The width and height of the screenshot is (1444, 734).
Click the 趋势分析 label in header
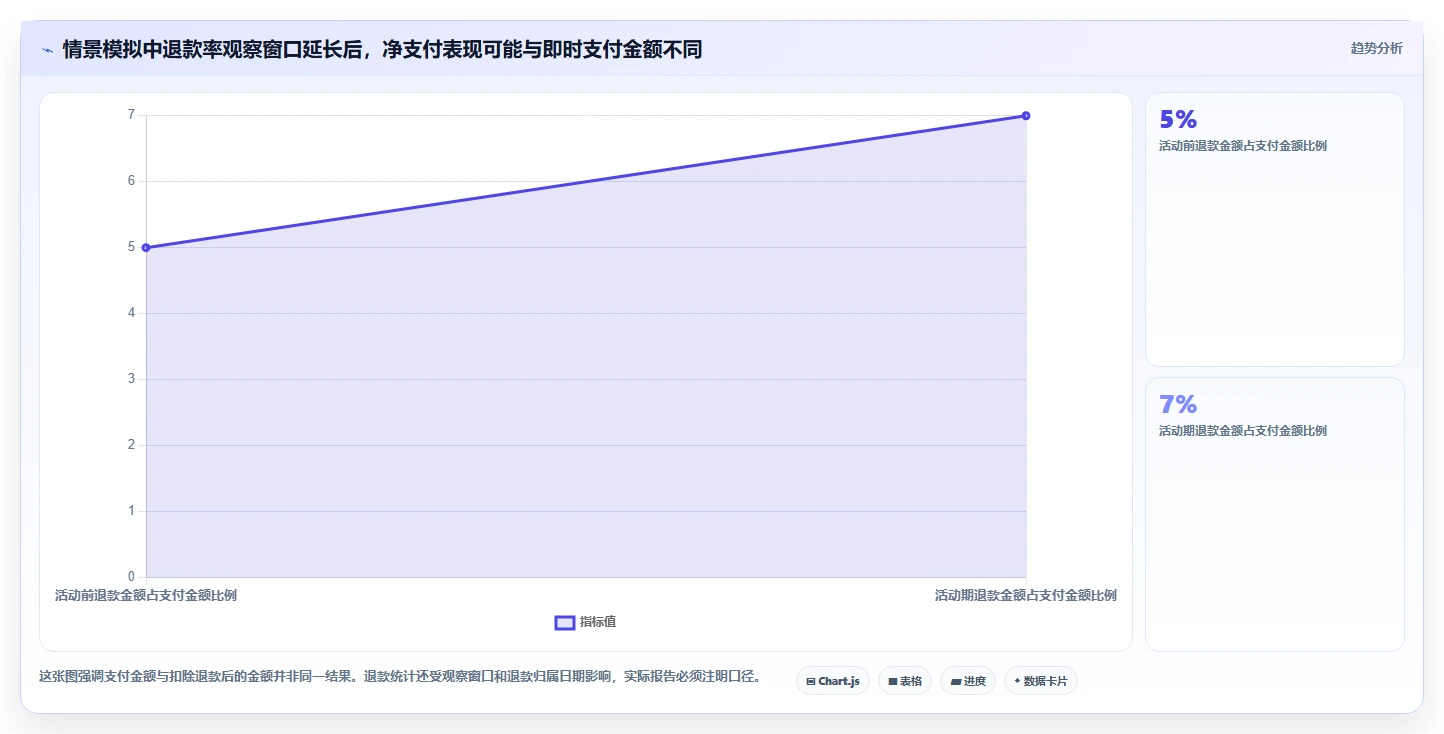(1376, 48)
